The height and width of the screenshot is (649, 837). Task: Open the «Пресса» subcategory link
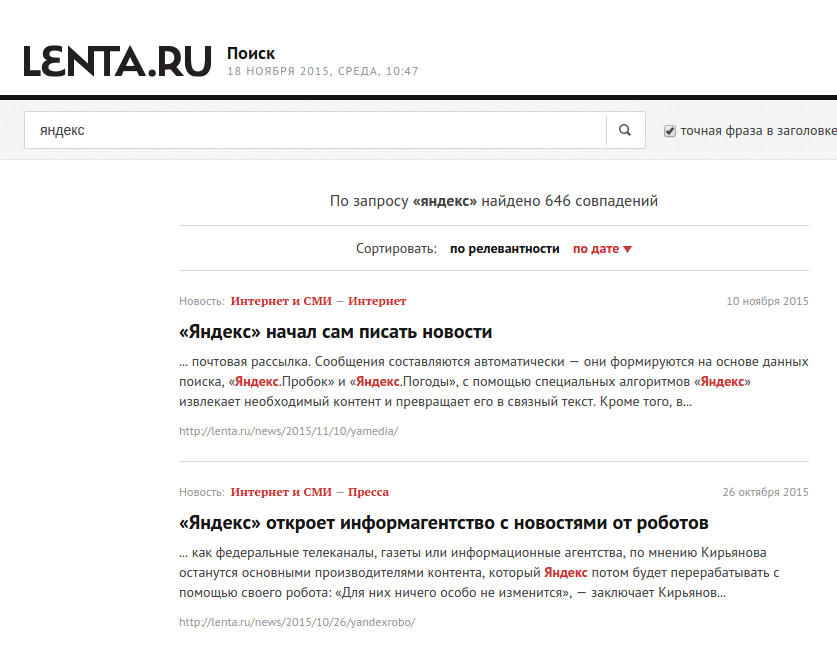coord(369,492)
